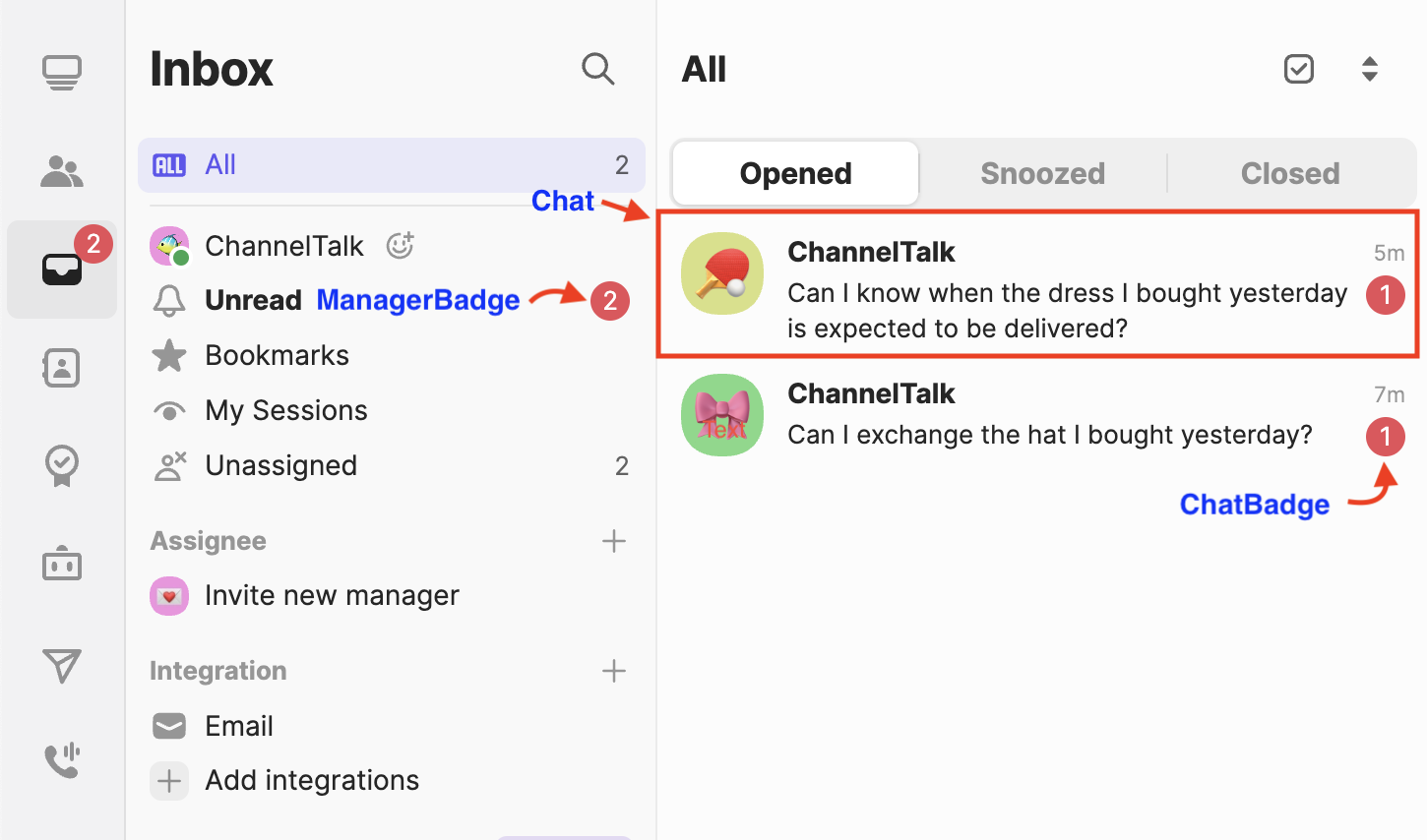Click the ChannelTalk emoji status icon
This screenshot has width=1427, height=840.
(400, 245)
